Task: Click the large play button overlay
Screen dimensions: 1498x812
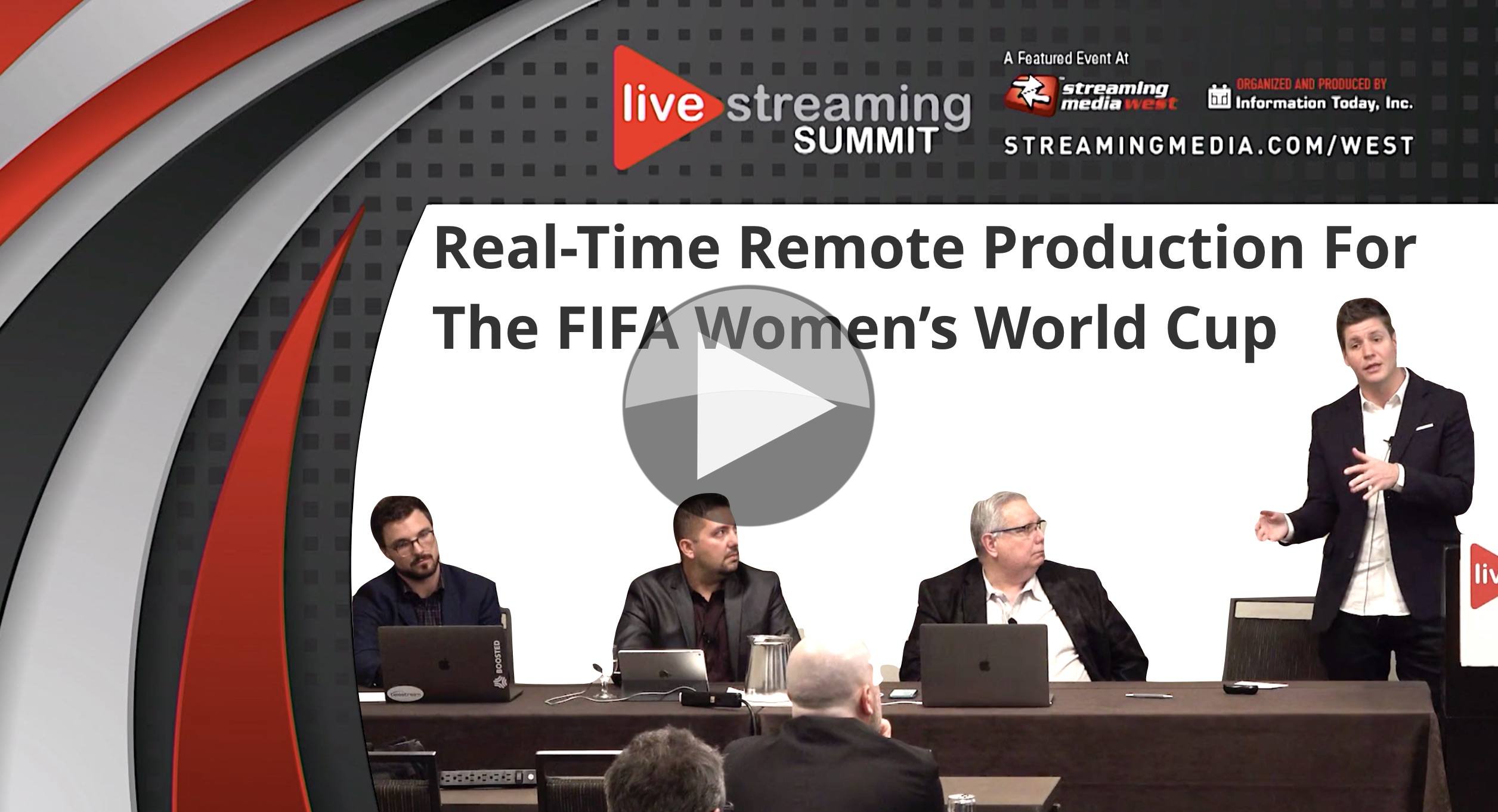Action: (748, 405)
